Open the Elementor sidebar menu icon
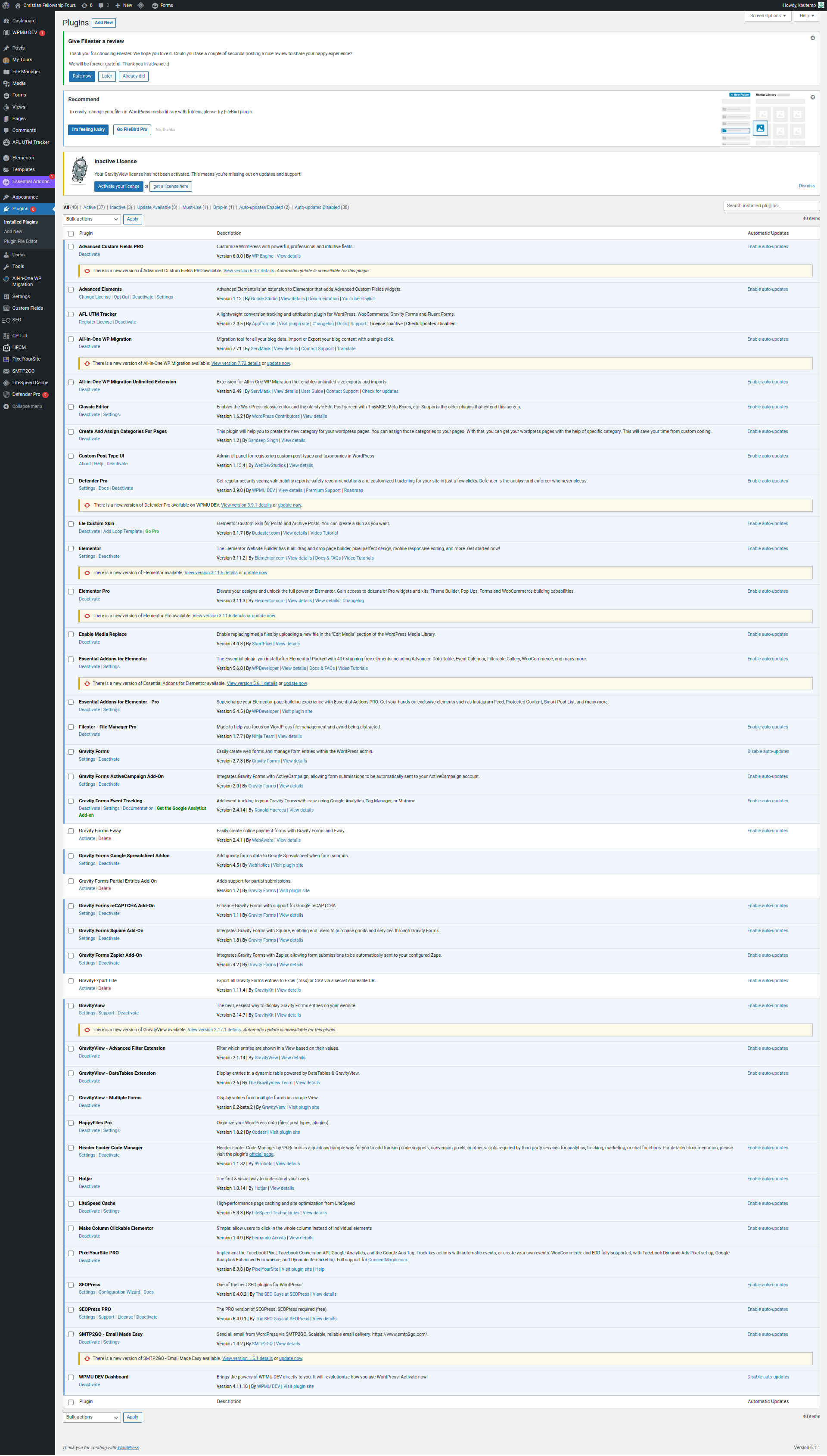The width and height of the screenshot is (827, 1456). tap(6, 158)
